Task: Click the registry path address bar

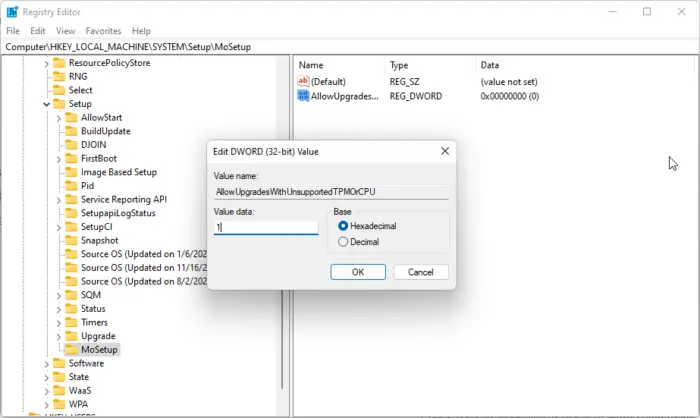Action: [350, 47]
